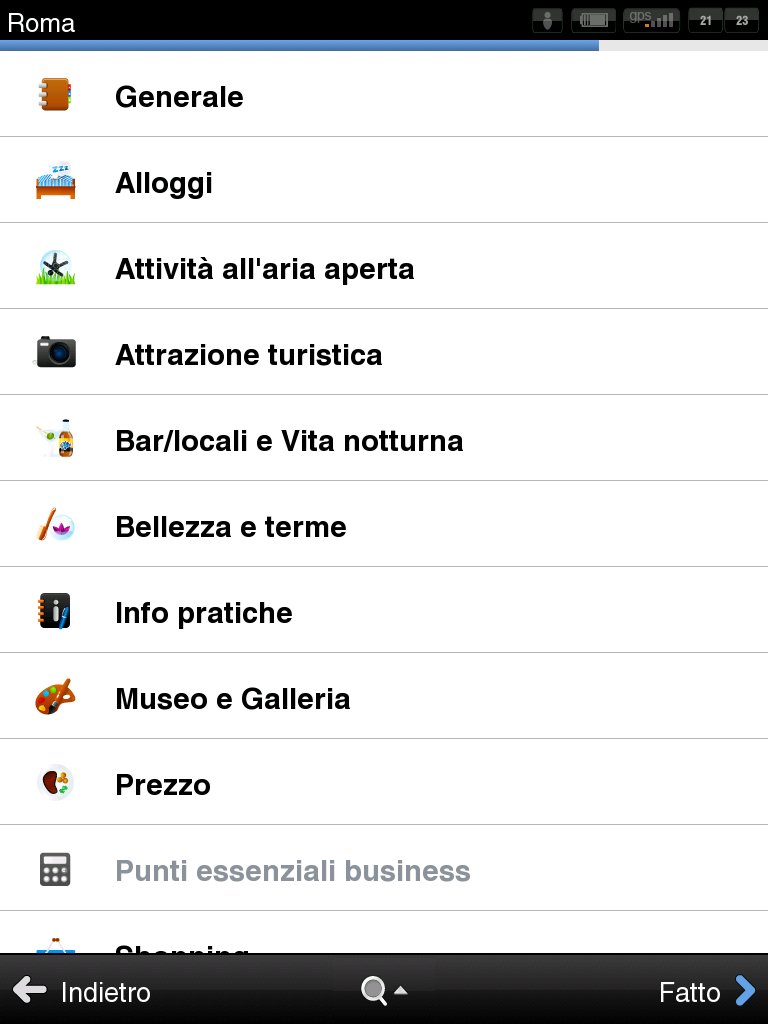Select the Bar/locali e Vita notturna entry

coord(384,438)
